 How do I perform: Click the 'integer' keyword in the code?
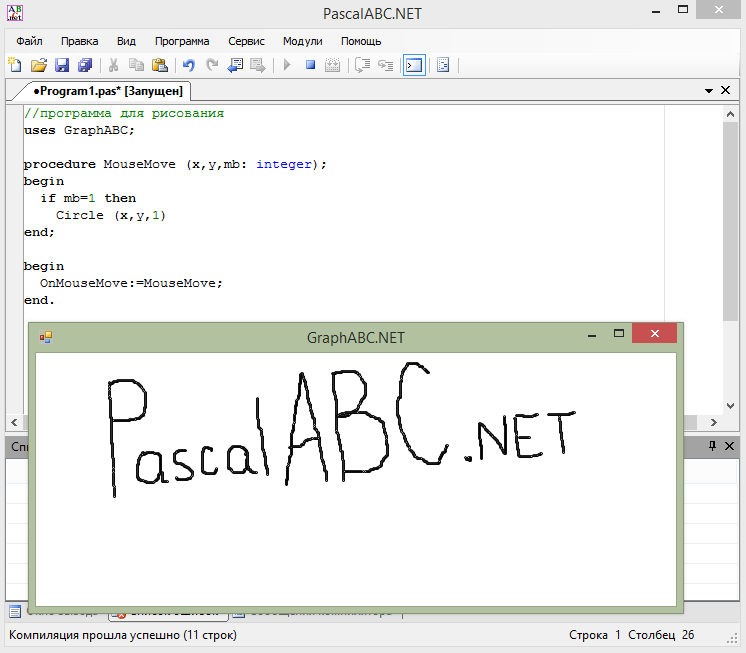(284, 165)
